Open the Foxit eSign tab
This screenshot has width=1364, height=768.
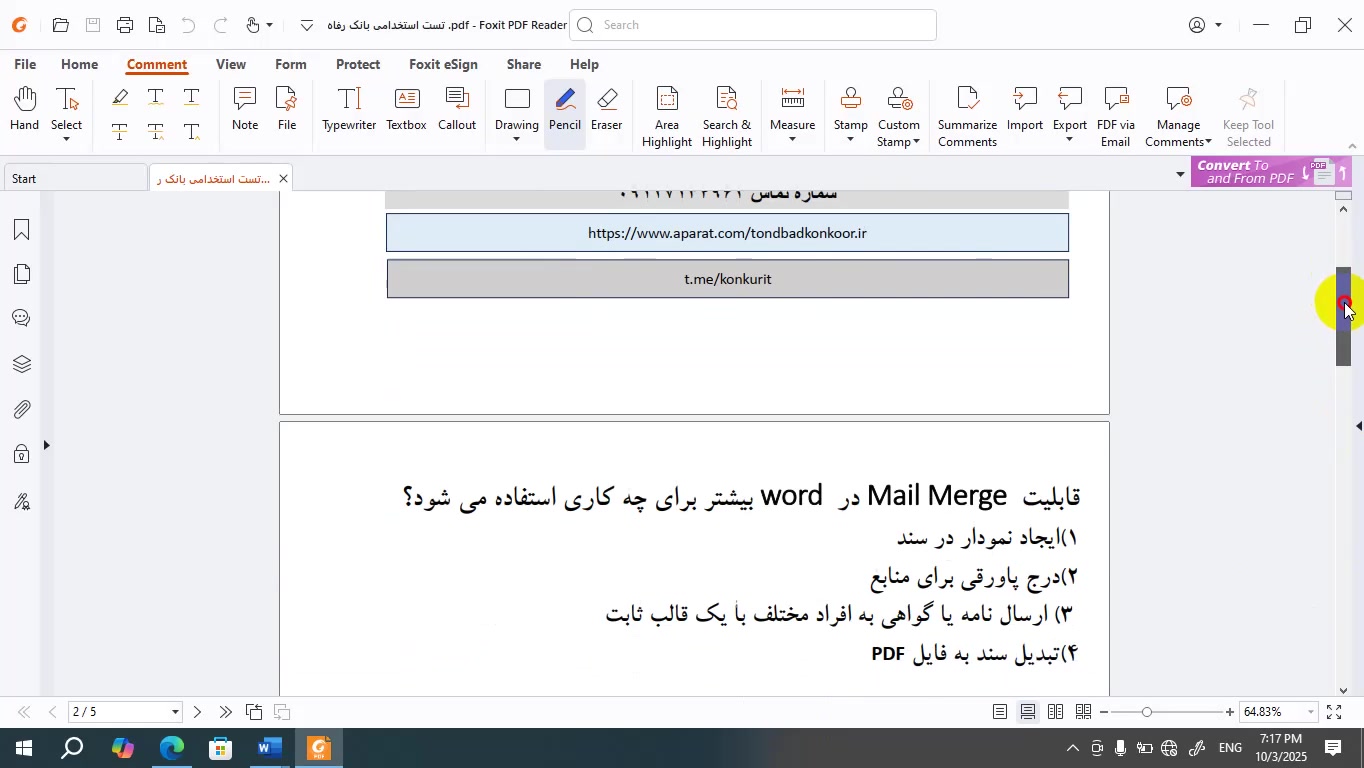click(x=443, y=64)
